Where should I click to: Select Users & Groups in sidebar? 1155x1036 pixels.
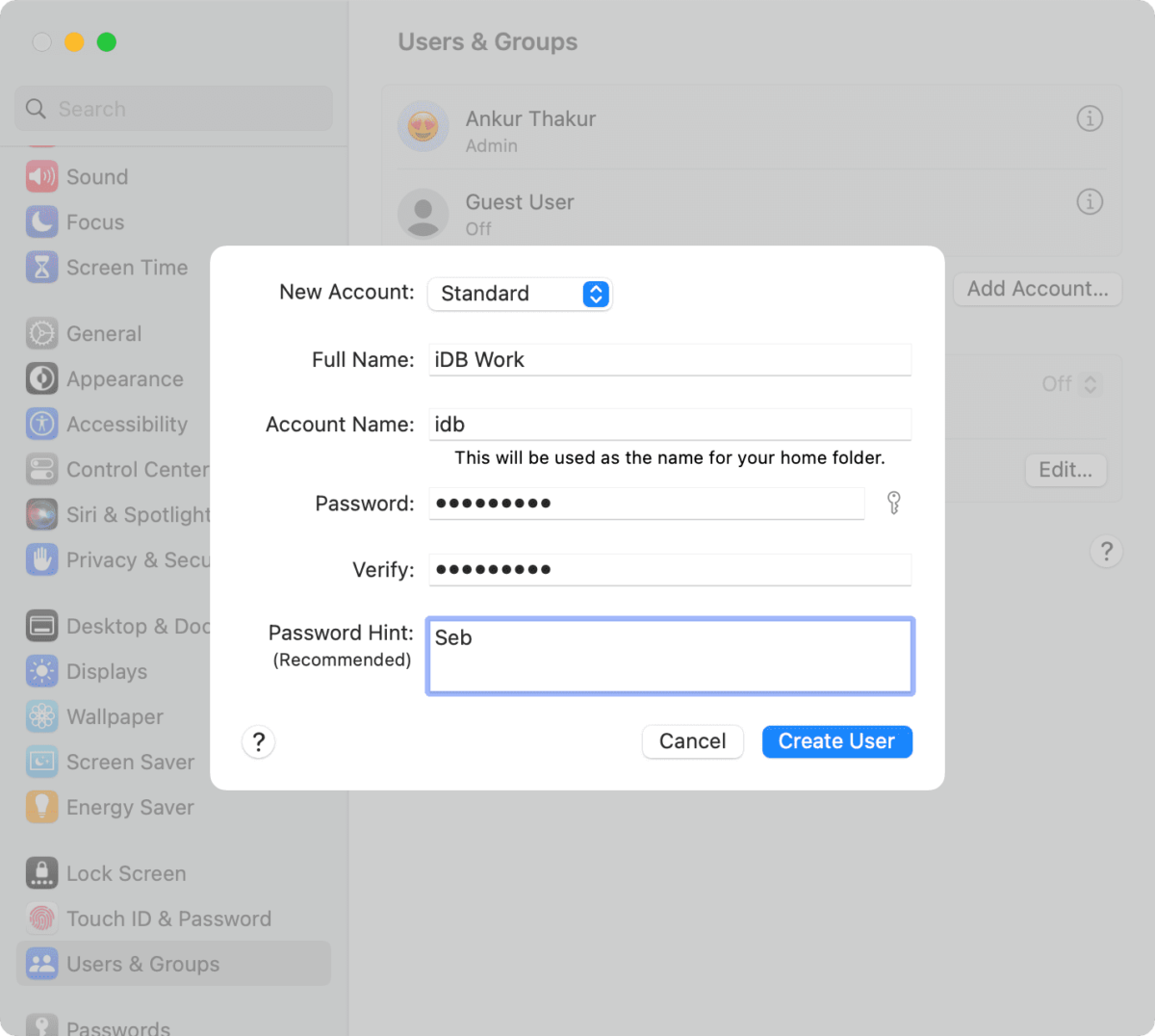142,964
